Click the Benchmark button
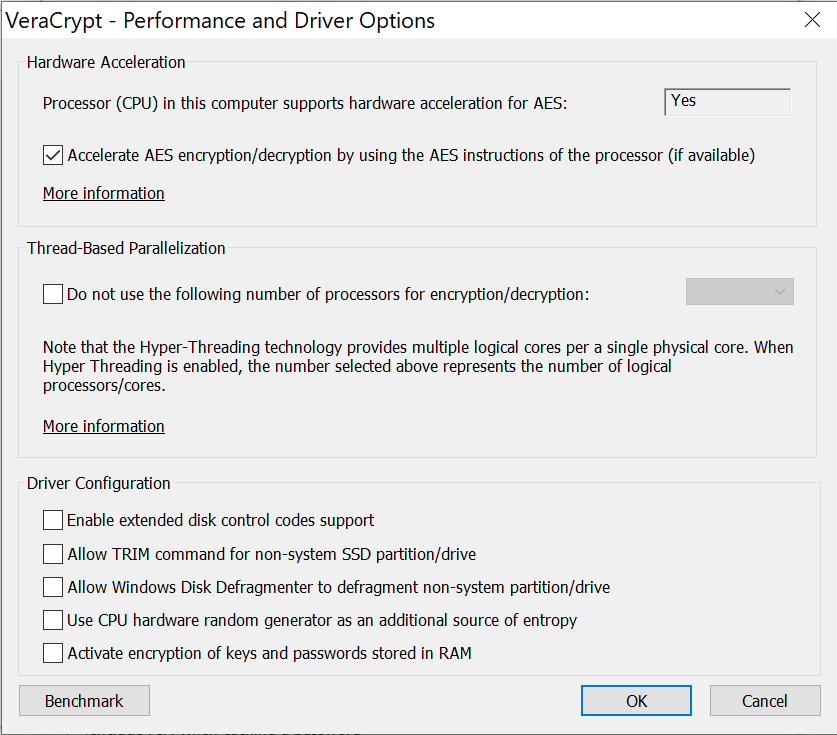Viewport: 837px width, 735px height. tap(84, 701)
